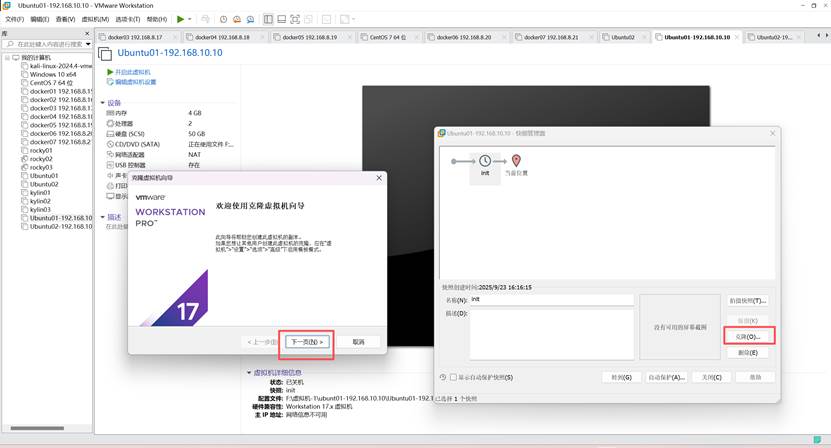The width and height of the screenshot is (831, 448).
Task: Click 拍摄快照(T) in snapshot manager
Action: (748, 301)
